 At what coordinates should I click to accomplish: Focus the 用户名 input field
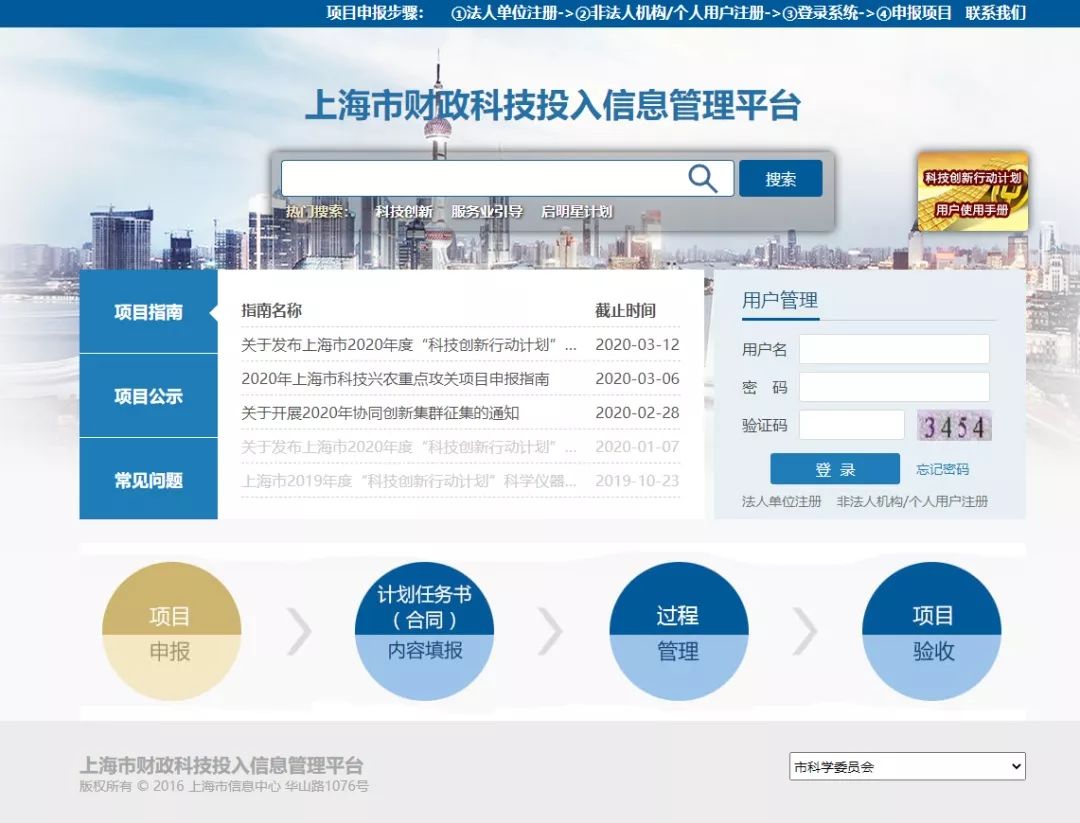pos(893,349)
